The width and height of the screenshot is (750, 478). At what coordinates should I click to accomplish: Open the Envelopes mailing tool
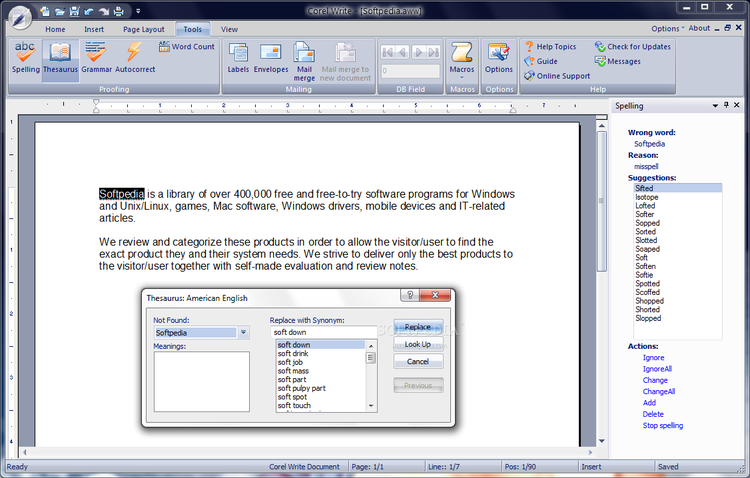pos(271,58)
